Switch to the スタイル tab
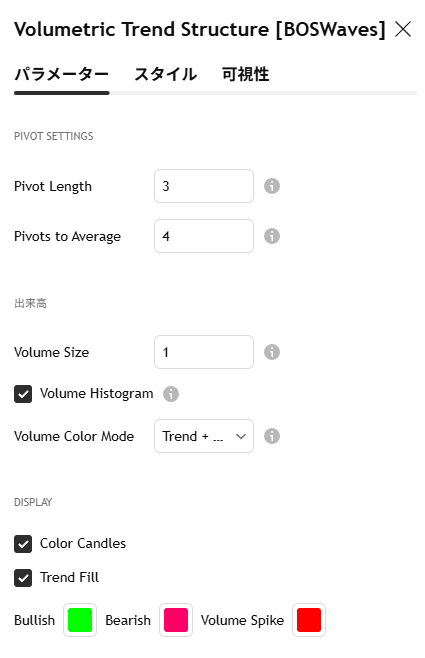425x658 pixels. click(165, 75)
